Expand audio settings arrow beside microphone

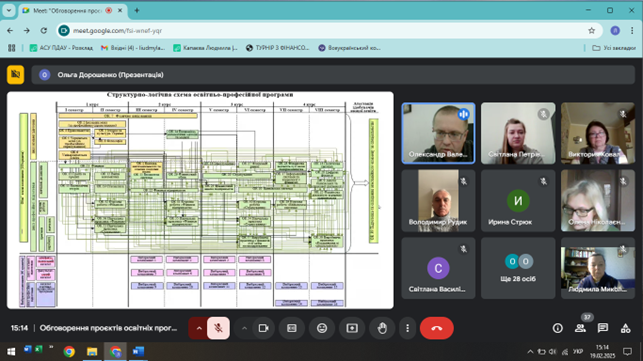point(199,328)
